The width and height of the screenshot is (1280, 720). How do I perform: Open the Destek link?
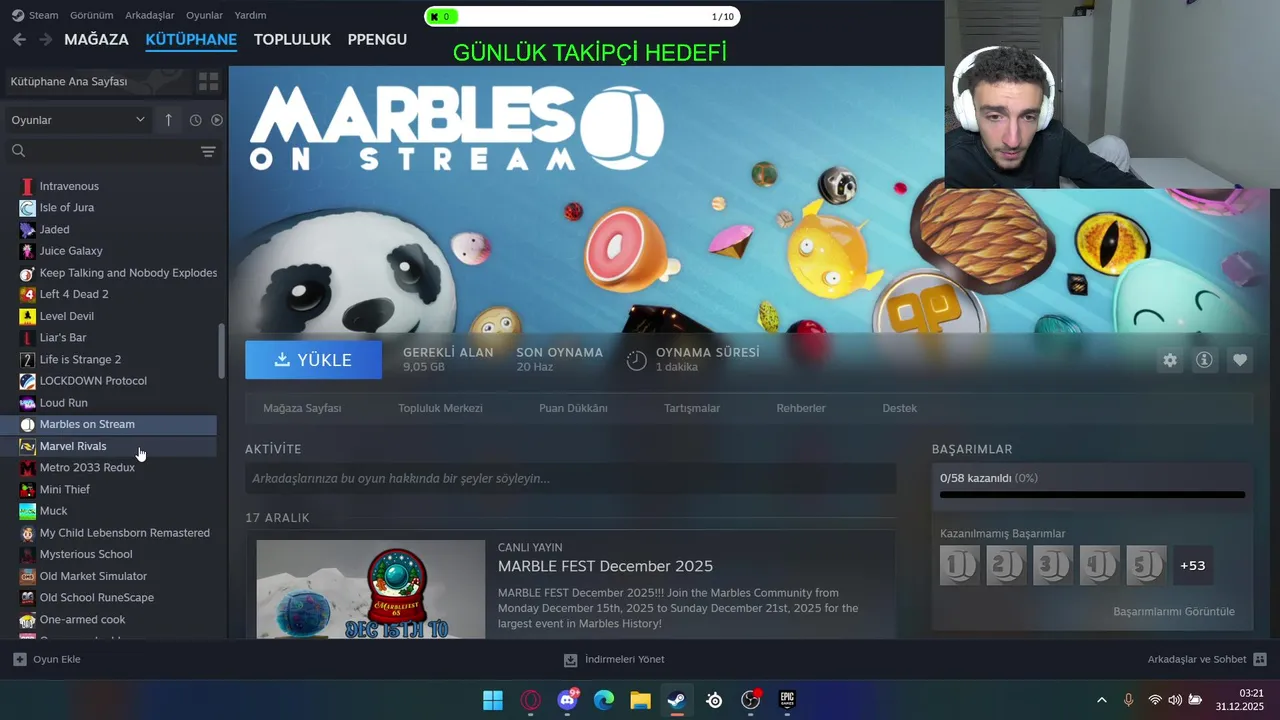(x=899, y=408)
